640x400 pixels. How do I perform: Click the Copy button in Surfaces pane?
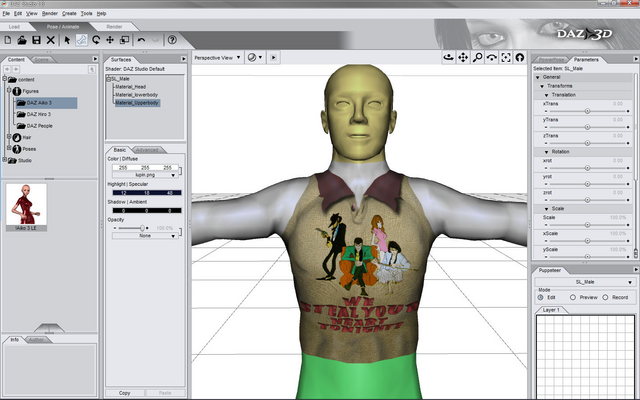[x=124, y=393]
